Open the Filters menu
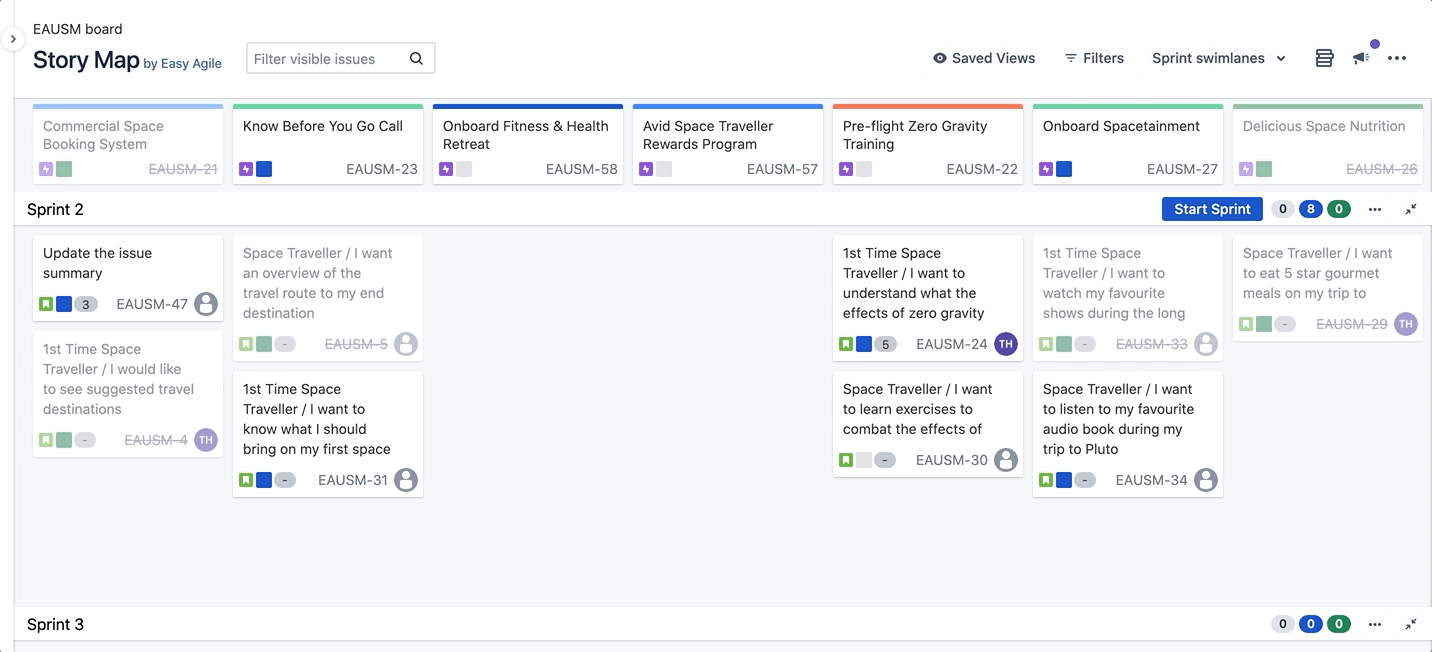Screen dimensions: 1432x652 tap(1094, 58)
